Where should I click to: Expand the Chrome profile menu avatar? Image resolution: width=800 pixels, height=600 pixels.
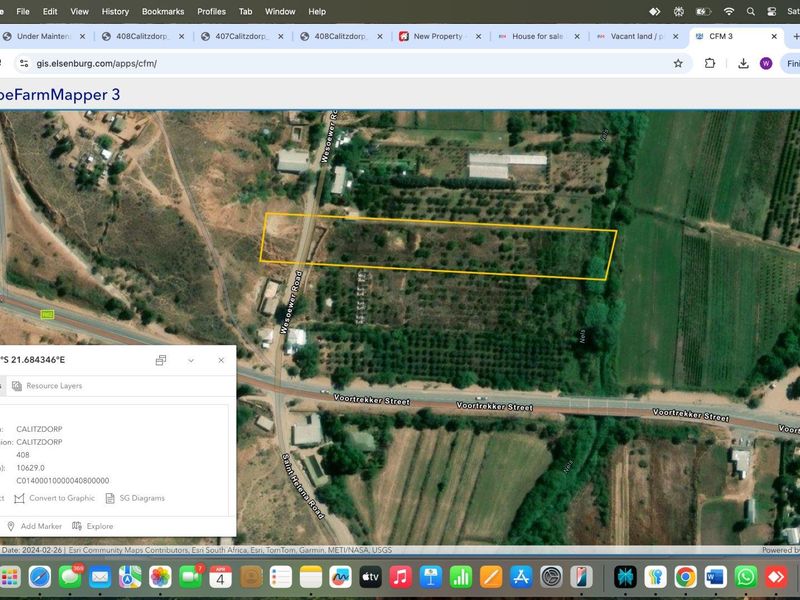click(765, 61)
